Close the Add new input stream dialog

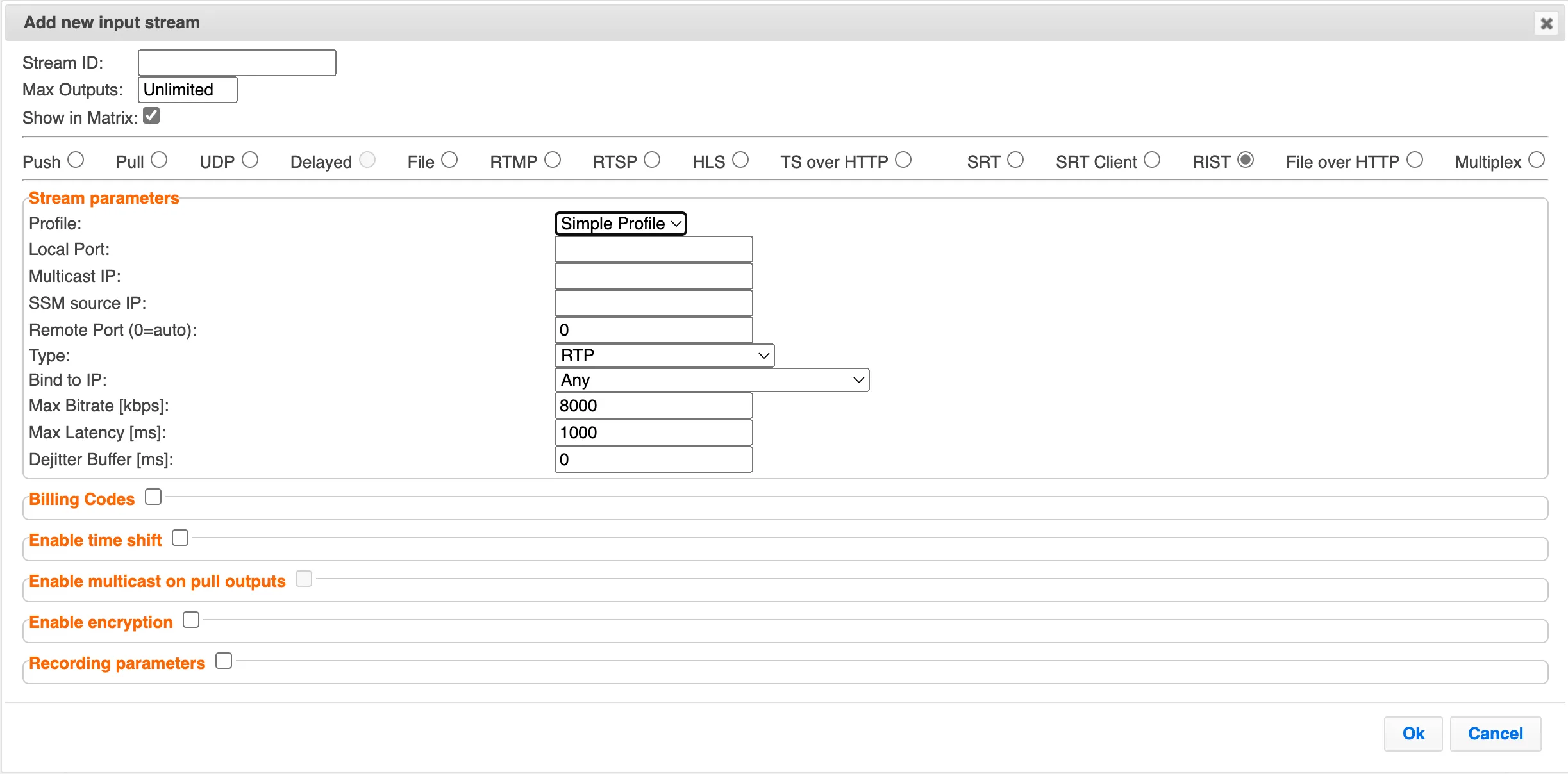[1546, 24]
